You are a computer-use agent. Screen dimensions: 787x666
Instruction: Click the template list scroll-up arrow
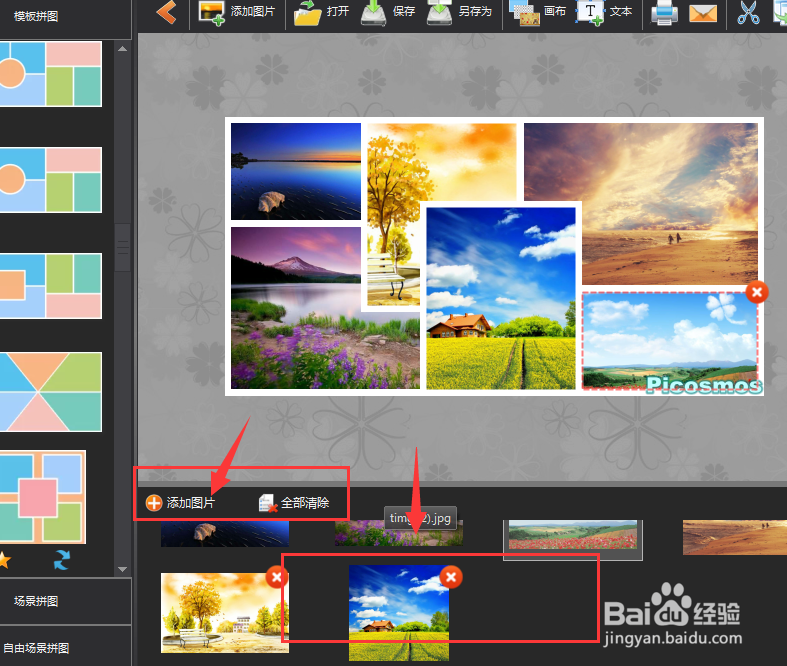122,49
